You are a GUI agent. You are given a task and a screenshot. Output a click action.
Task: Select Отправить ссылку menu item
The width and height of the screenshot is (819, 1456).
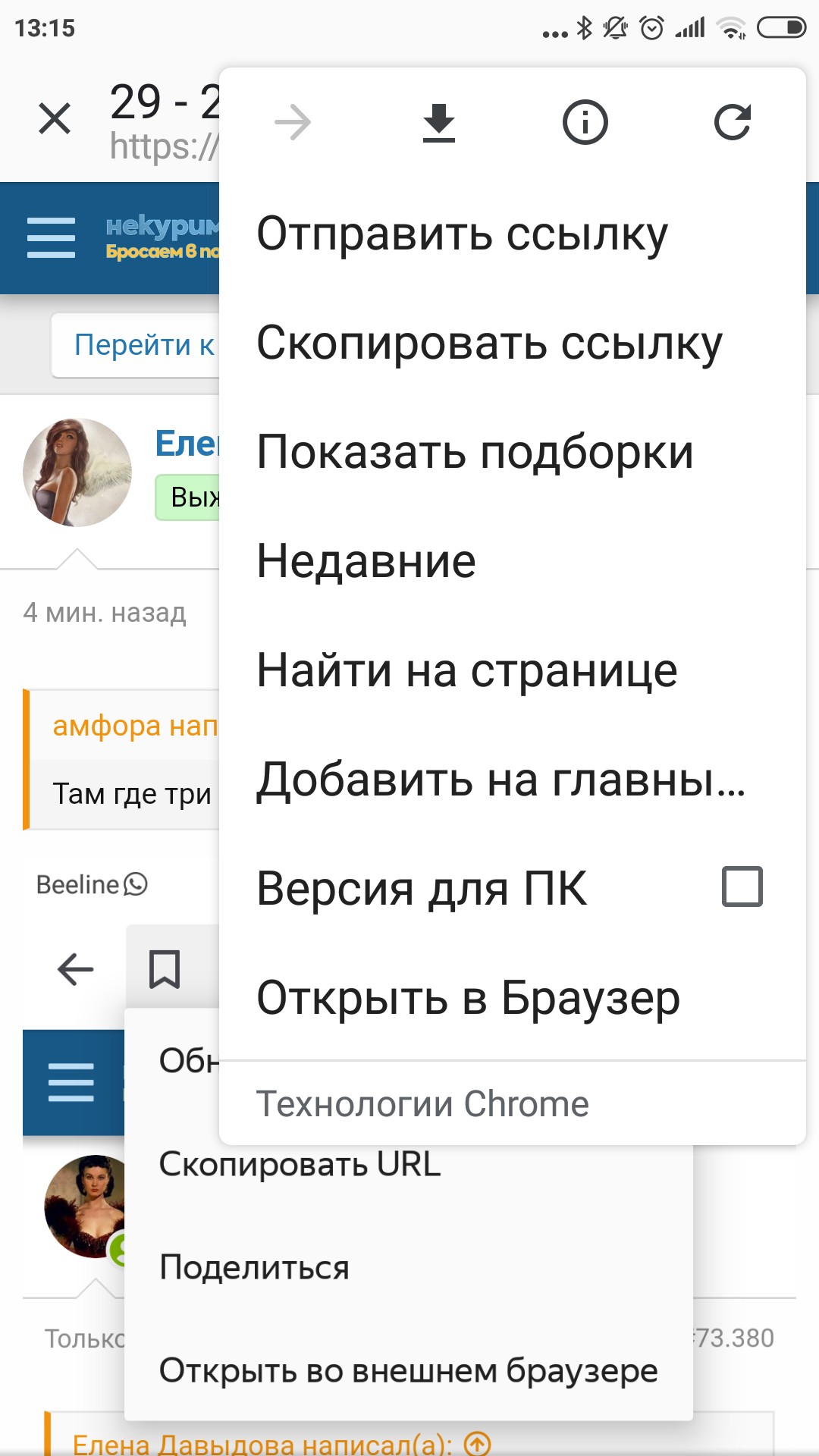pos(463,234)
